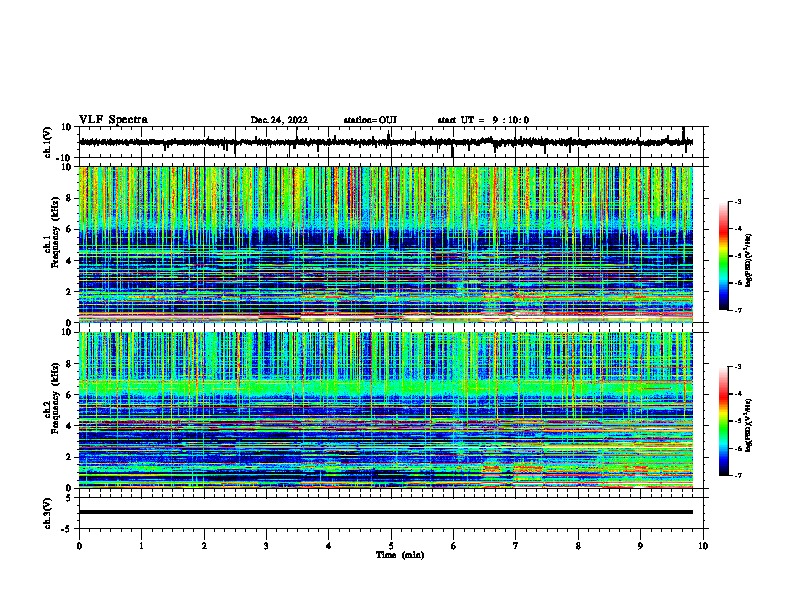This screenshot has height=612, width=792.
Task: Click the ch.2 "Frequency (kHz)" axis label
Action: click(x=55, y=398)
